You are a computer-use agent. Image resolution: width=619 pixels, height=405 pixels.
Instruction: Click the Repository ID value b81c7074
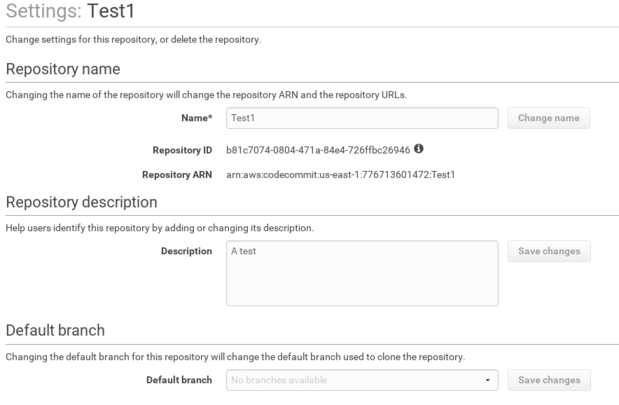click(318, 150)
